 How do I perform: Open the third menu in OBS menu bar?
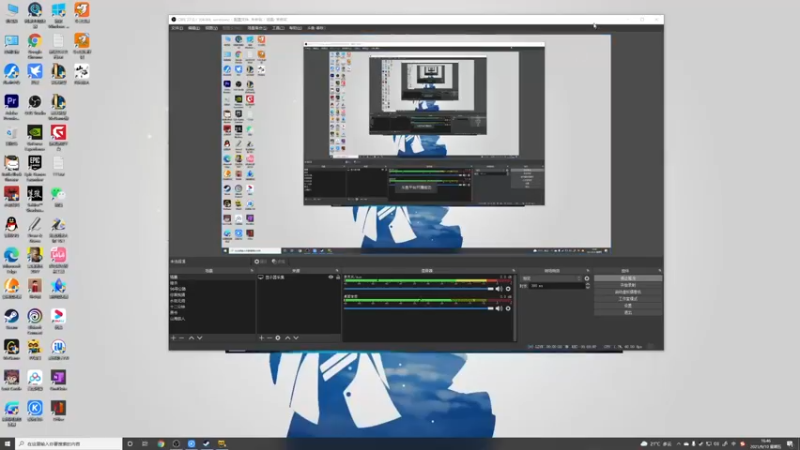coord(211,28)
